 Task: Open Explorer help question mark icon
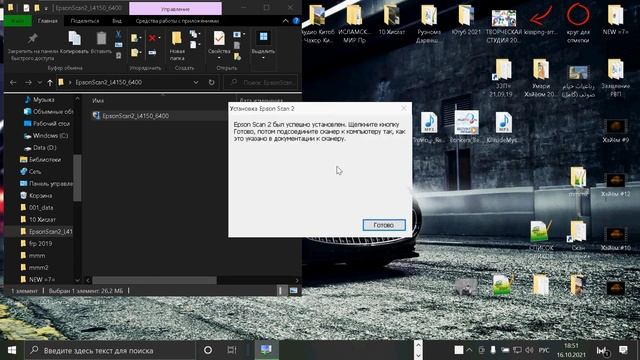pos(296,21)
